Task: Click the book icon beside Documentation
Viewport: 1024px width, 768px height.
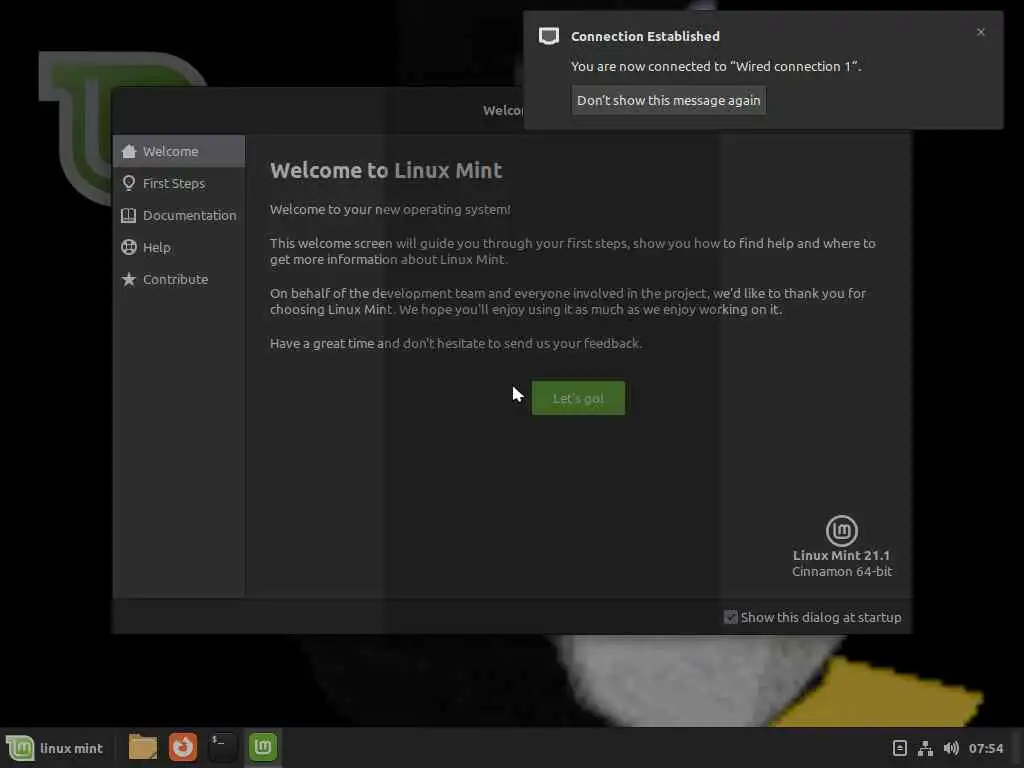Action: click(129, 215)
